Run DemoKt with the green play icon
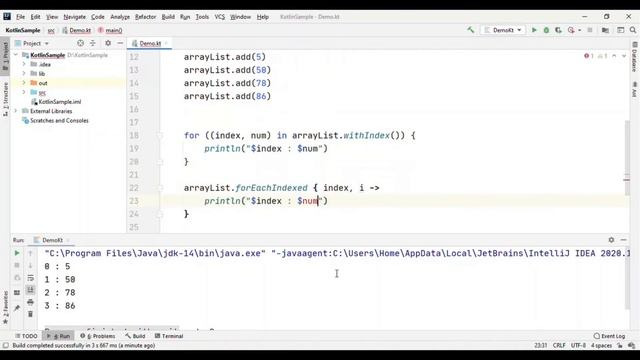This screenshot has width=640, height=360. [534, 30]
